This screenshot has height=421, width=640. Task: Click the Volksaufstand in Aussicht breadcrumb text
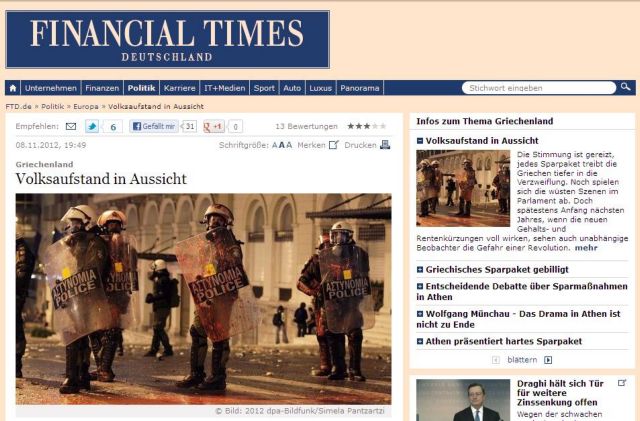(156, 107)
